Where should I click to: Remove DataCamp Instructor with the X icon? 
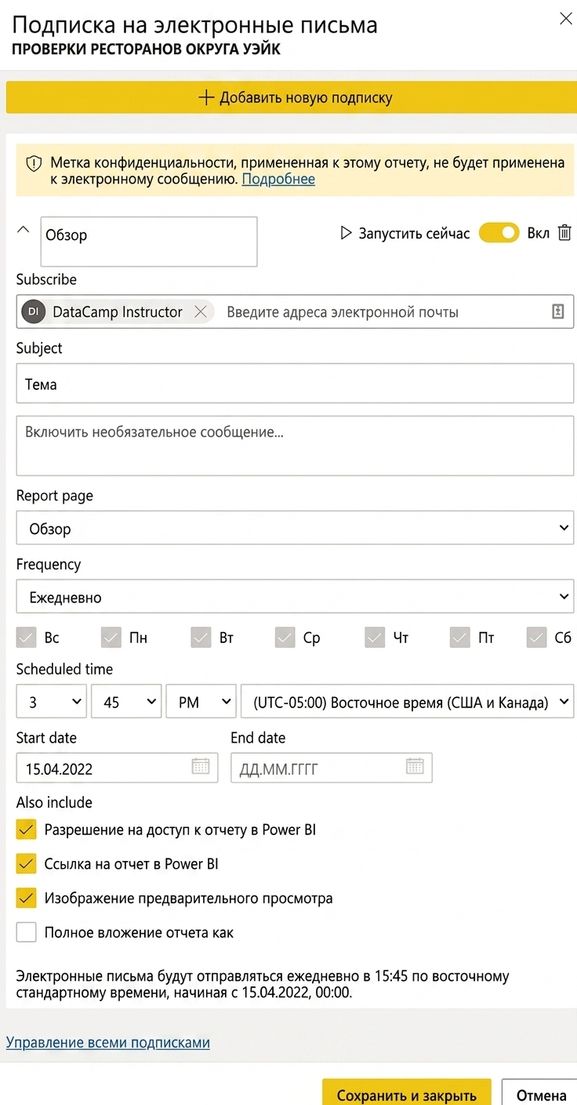pyautogui.click(x=200, y=312)
